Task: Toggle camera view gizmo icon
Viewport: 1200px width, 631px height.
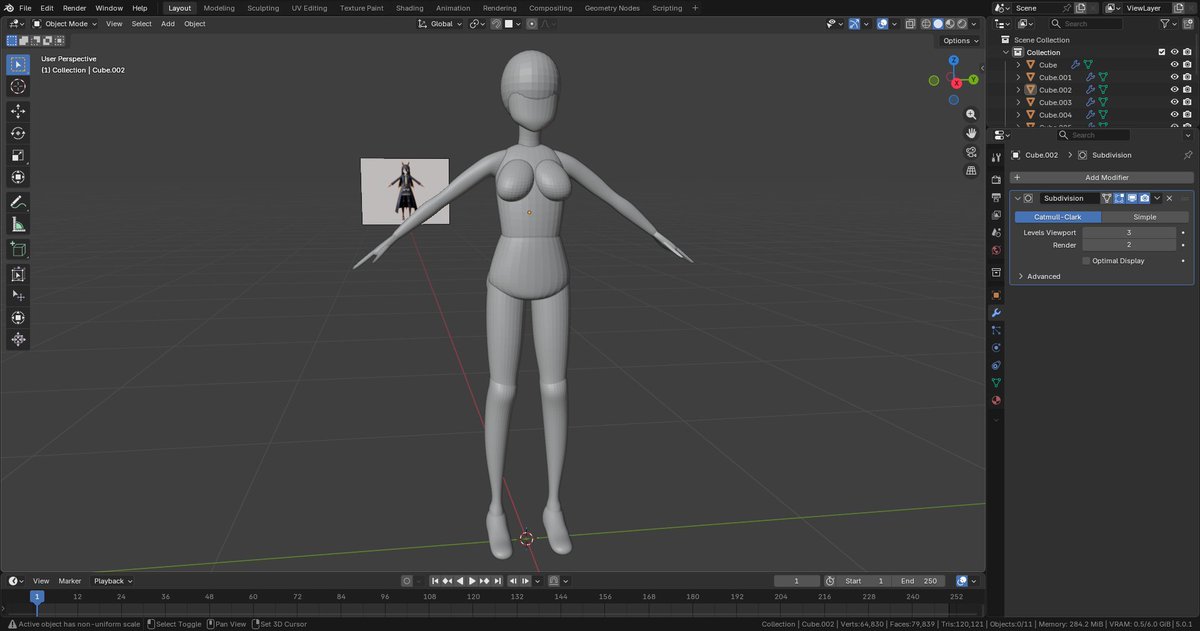Action: (x=971, y=152)
